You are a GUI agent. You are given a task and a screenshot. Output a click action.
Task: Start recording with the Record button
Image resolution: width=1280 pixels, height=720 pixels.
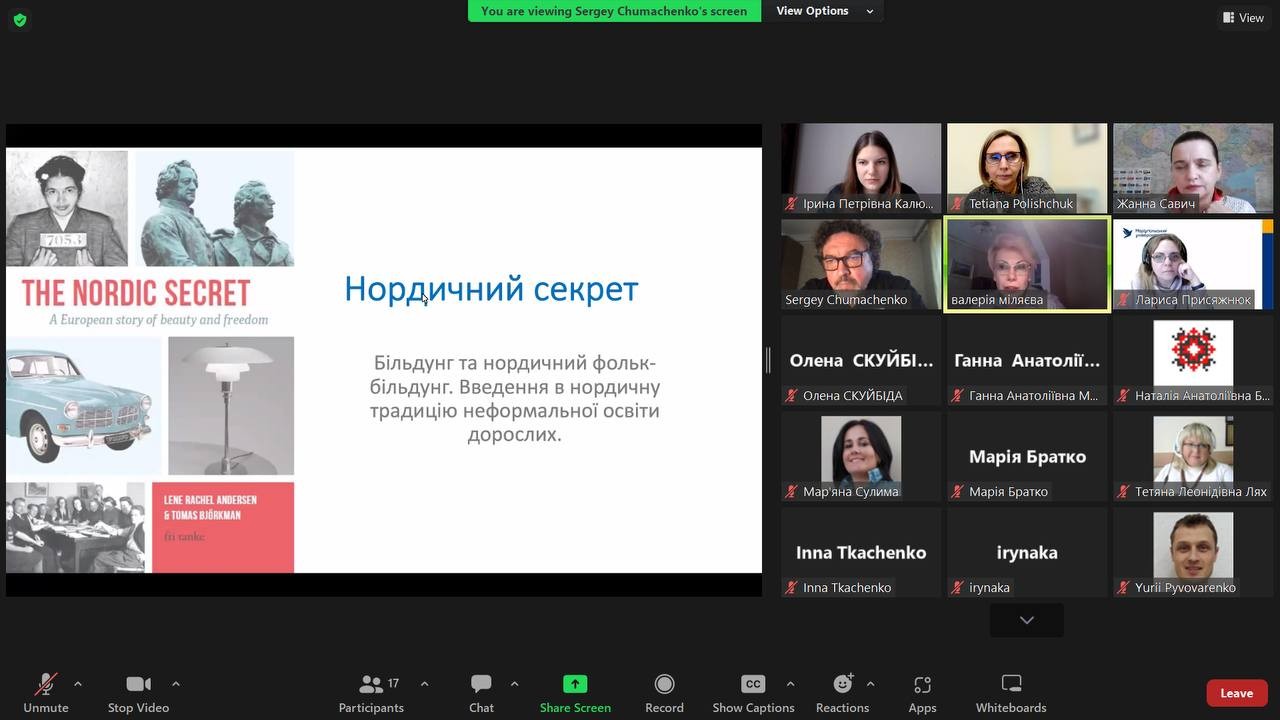click(664, 693)
